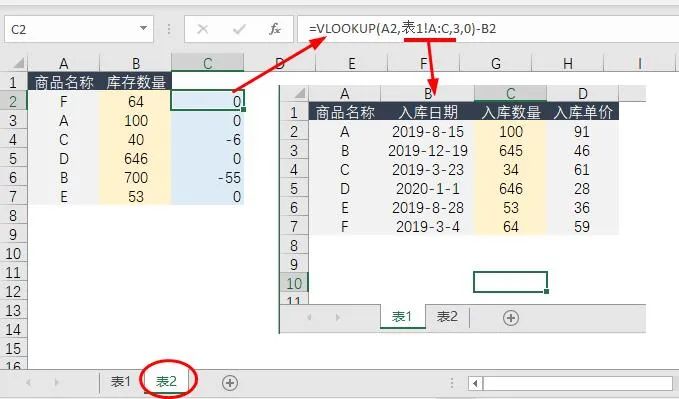Click the three-dot handle before scrollbar
The height and width of the screenshot is (399, 679).
[452, 383]
